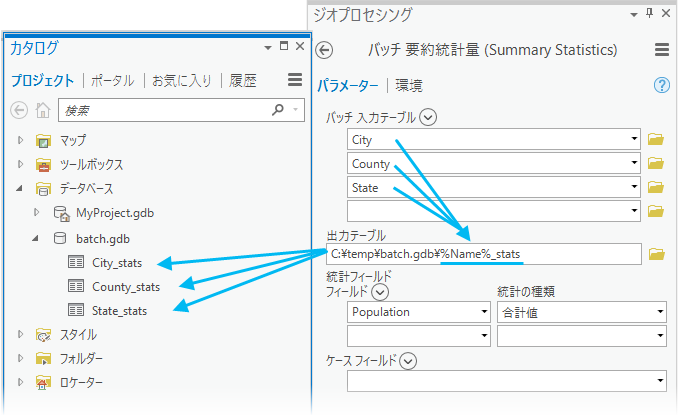
Task: Open the Catalog pane options menu
Action: click(294, 80)
